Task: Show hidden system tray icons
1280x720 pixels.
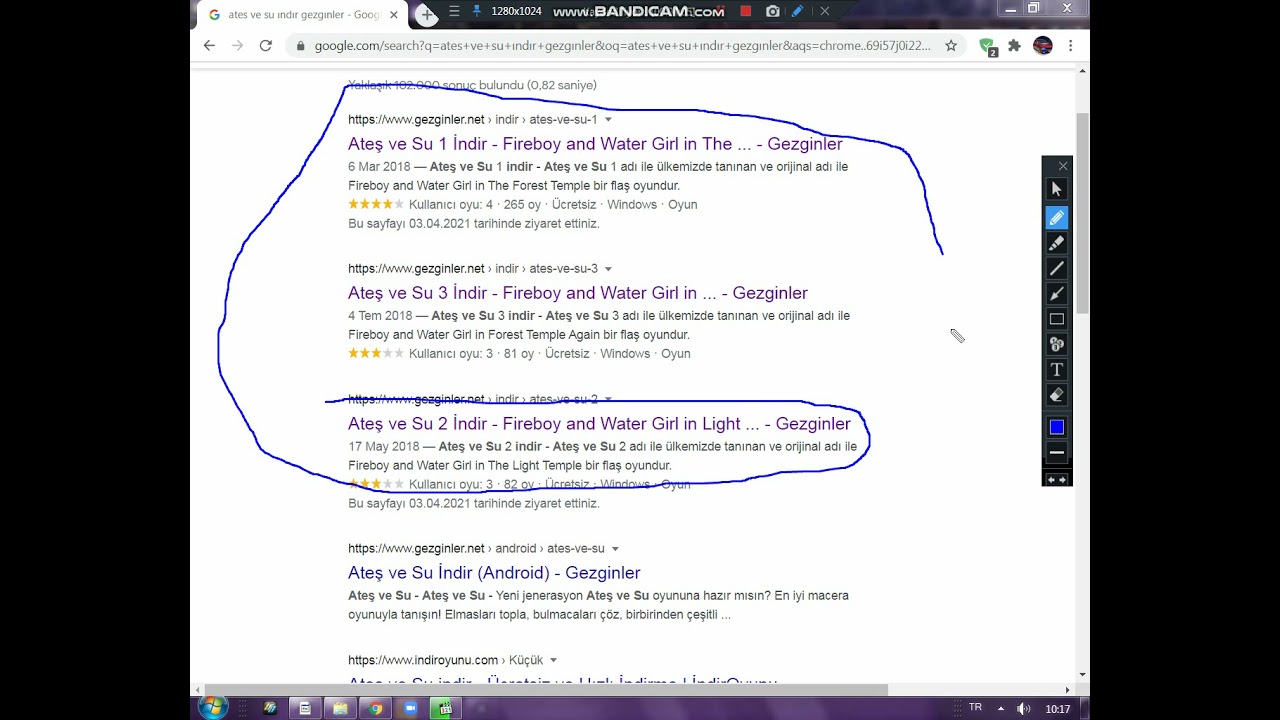Action: pos(1001,708)
